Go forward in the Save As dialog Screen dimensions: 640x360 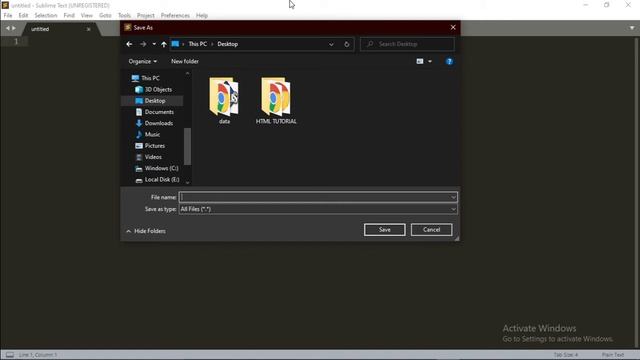143,44
